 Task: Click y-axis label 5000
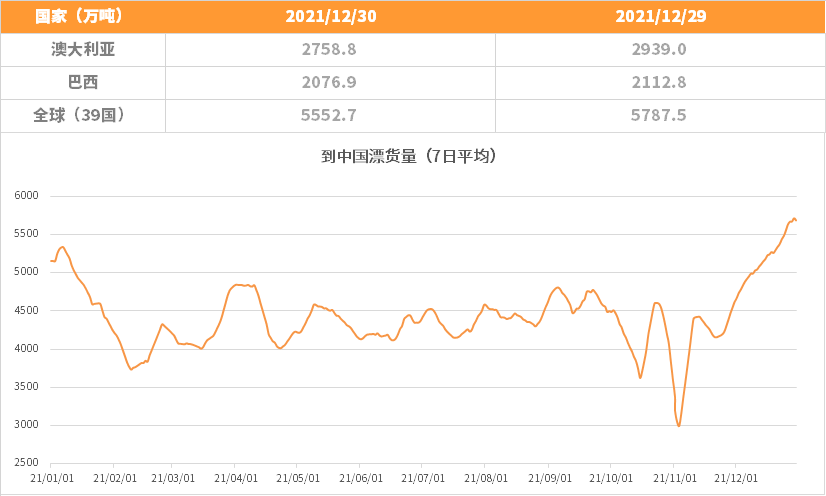coord(26,272)
